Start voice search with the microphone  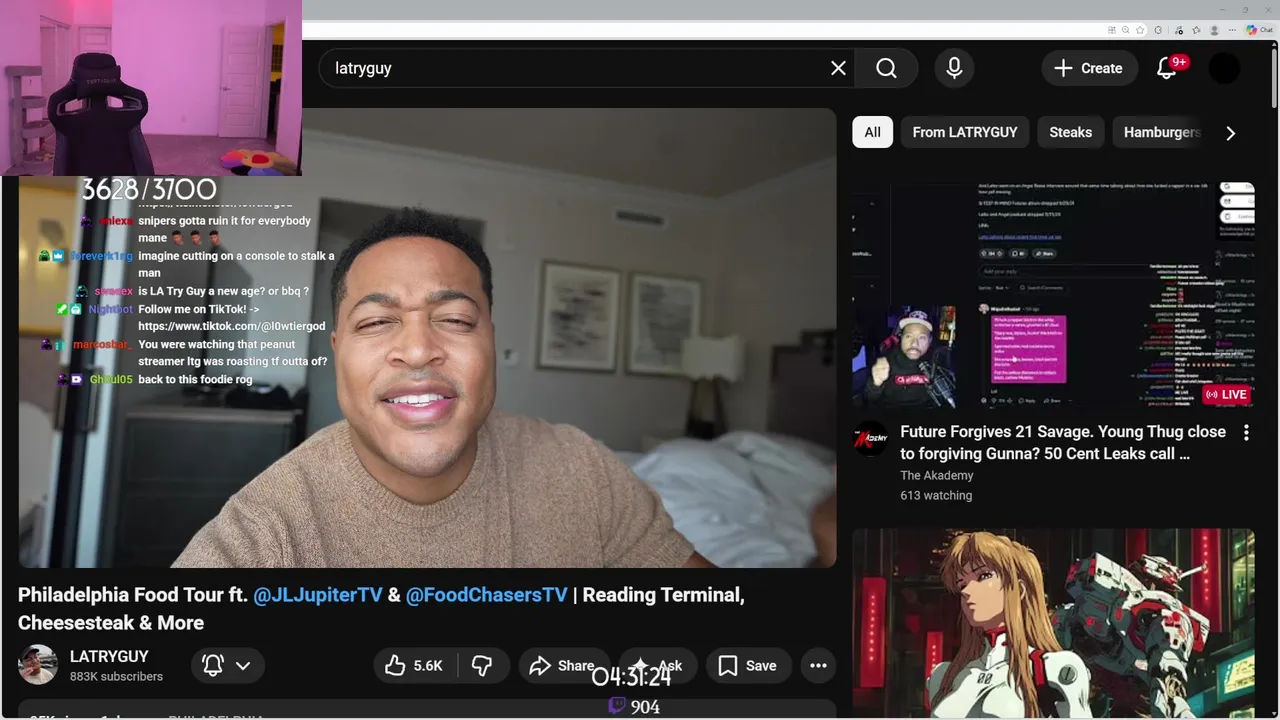[x=955, y=68]
